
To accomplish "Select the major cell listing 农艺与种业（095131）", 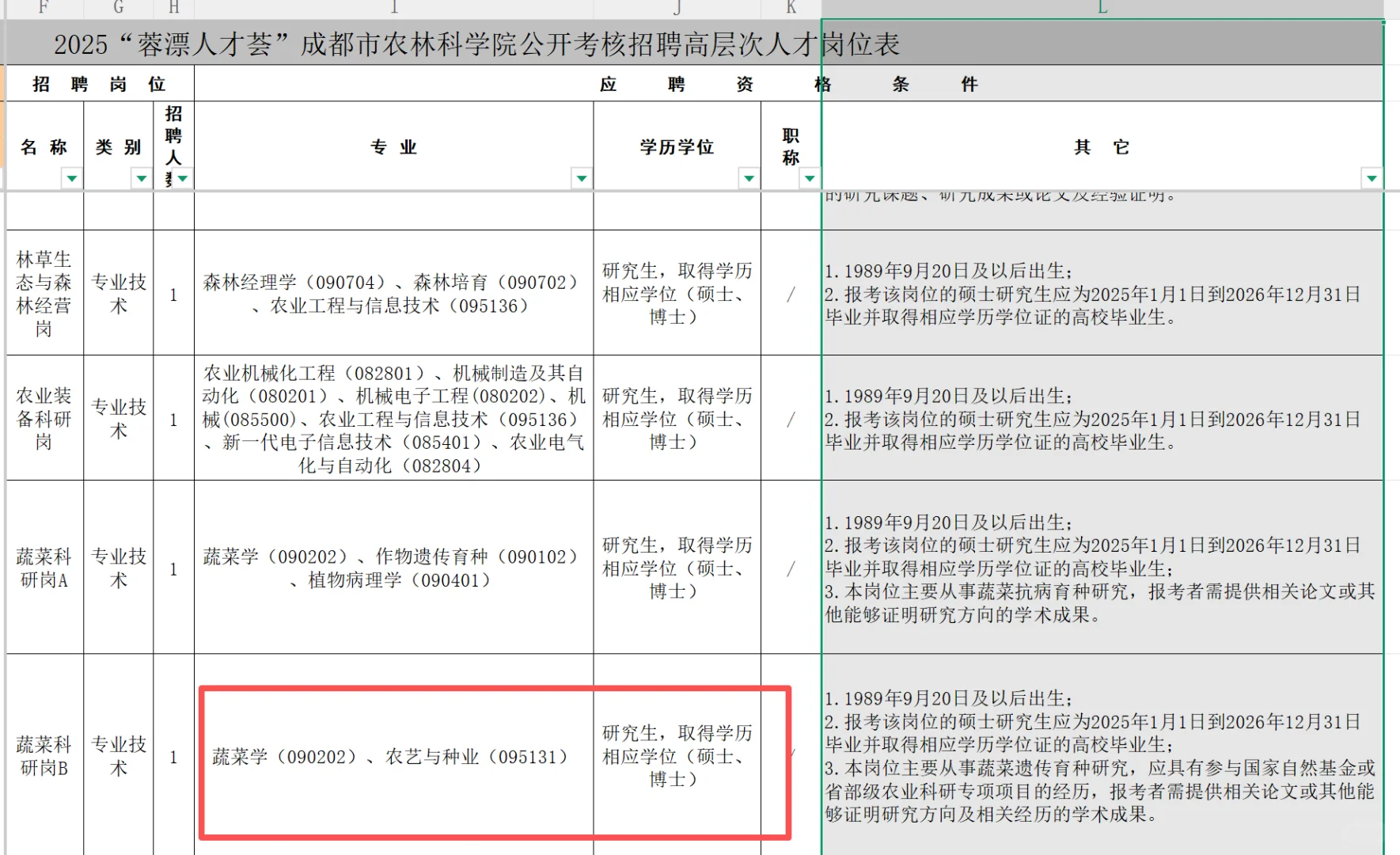I will coord(394,755).
